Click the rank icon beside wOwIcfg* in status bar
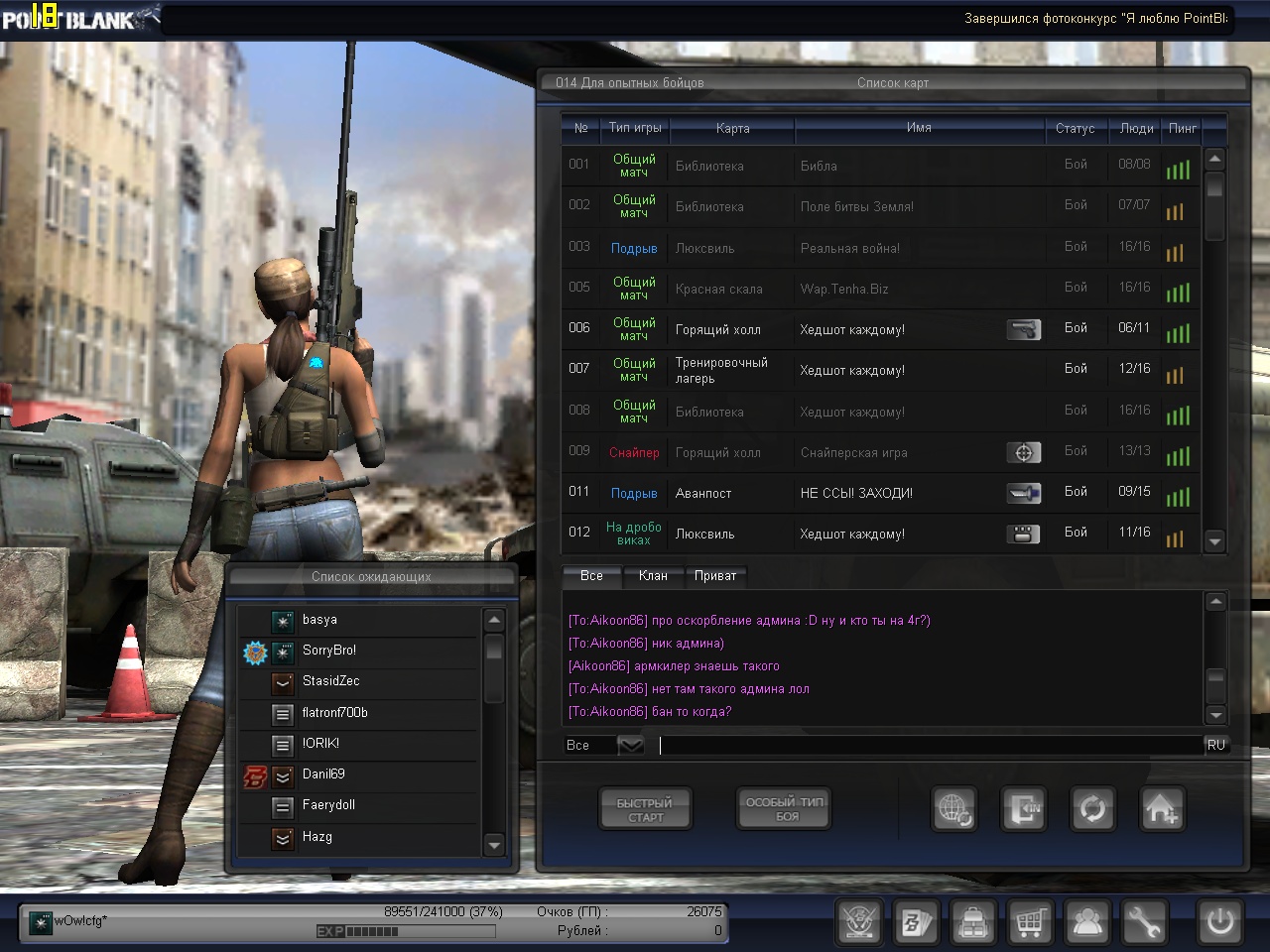Image resolution: width=1270 pixels, height=952 pixels. [41, 923]
